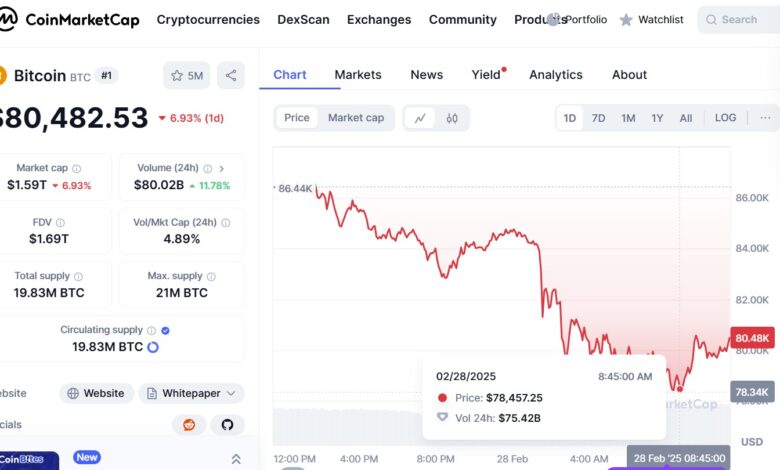Open the chart more options ellipsis menu
The height and width of the screenshot is (470, 780).
pos(765,118)
